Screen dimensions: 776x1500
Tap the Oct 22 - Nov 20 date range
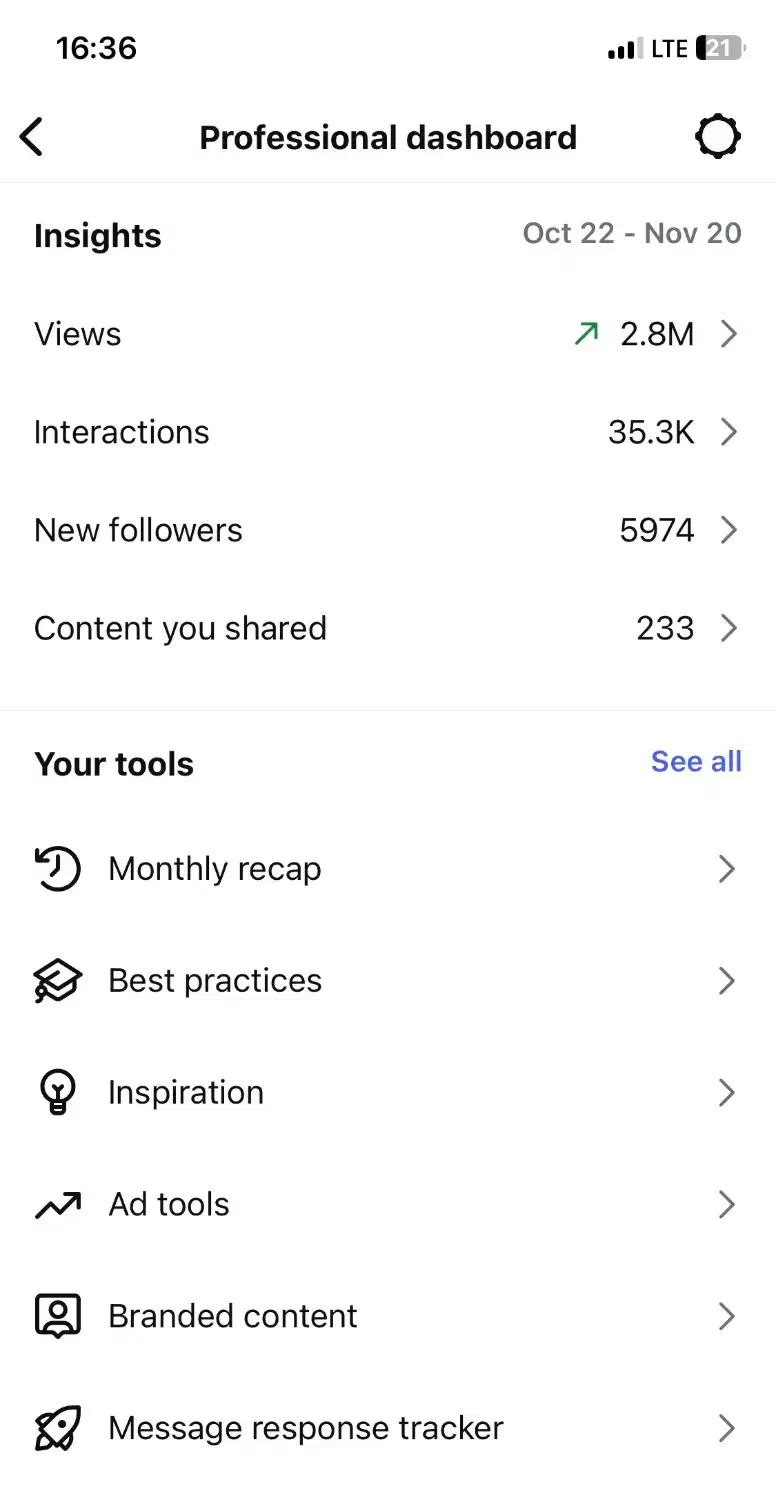tap(632, 234)
